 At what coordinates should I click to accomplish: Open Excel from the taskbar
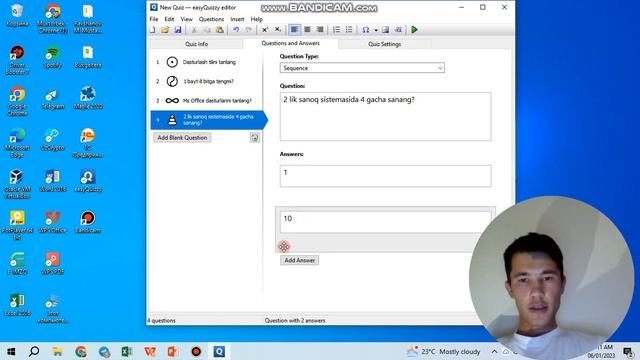127,351
